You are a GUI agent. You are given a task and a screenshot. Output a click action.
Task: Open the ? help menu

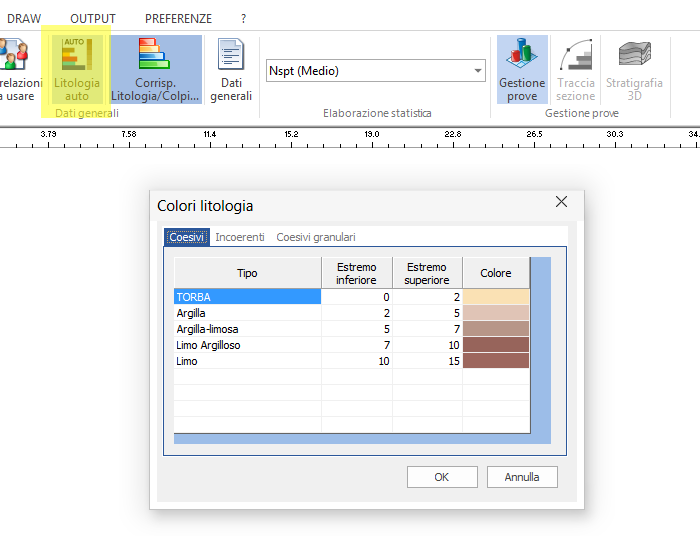coord(243,19)
